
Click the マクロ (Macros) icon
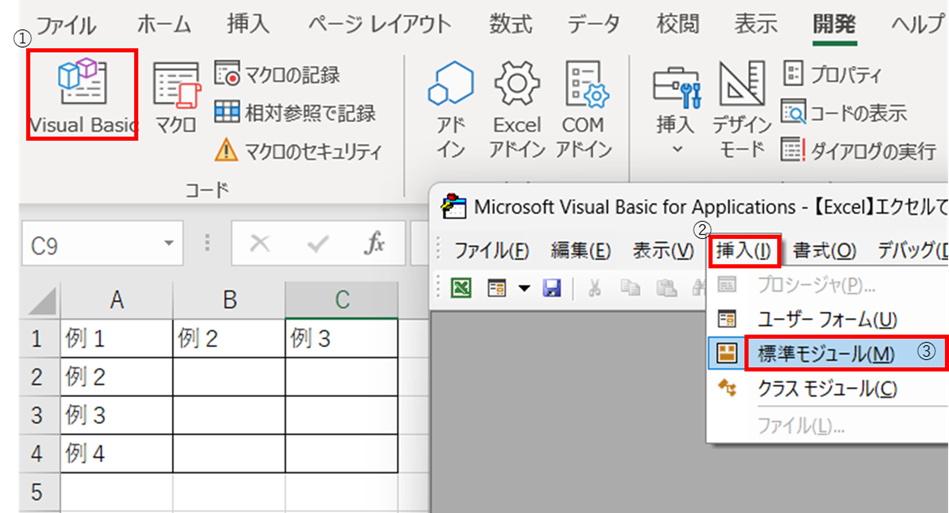click(176, 98)
